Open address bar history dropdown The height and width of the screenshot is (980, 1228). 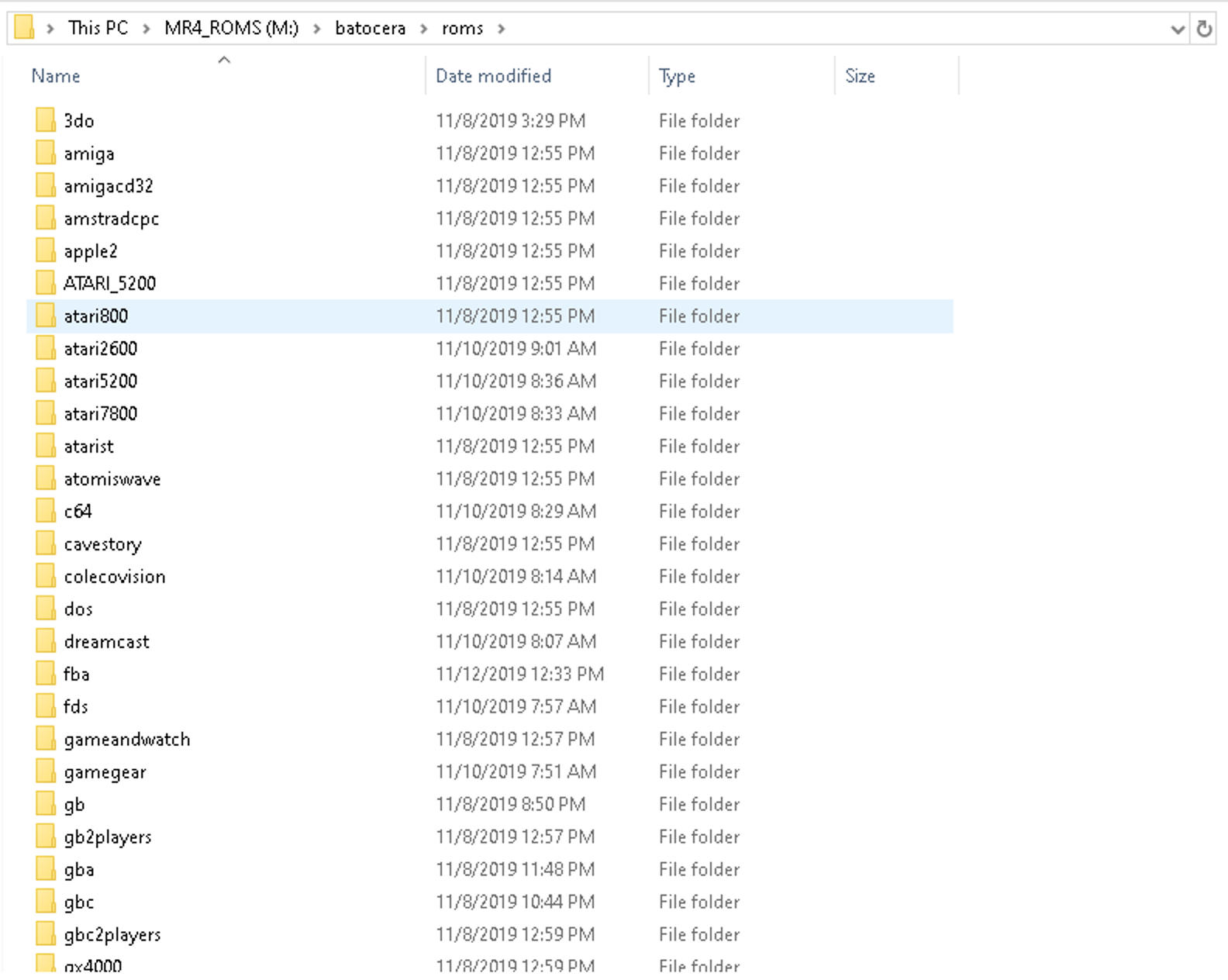pos(1177,29)
